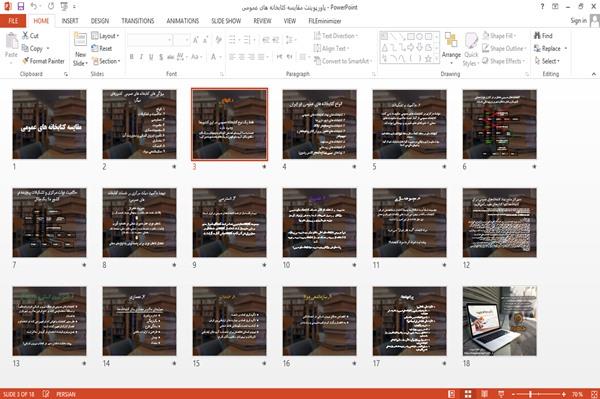Click the Find binoculars icon
600x399 pixels.
point(537,36)
